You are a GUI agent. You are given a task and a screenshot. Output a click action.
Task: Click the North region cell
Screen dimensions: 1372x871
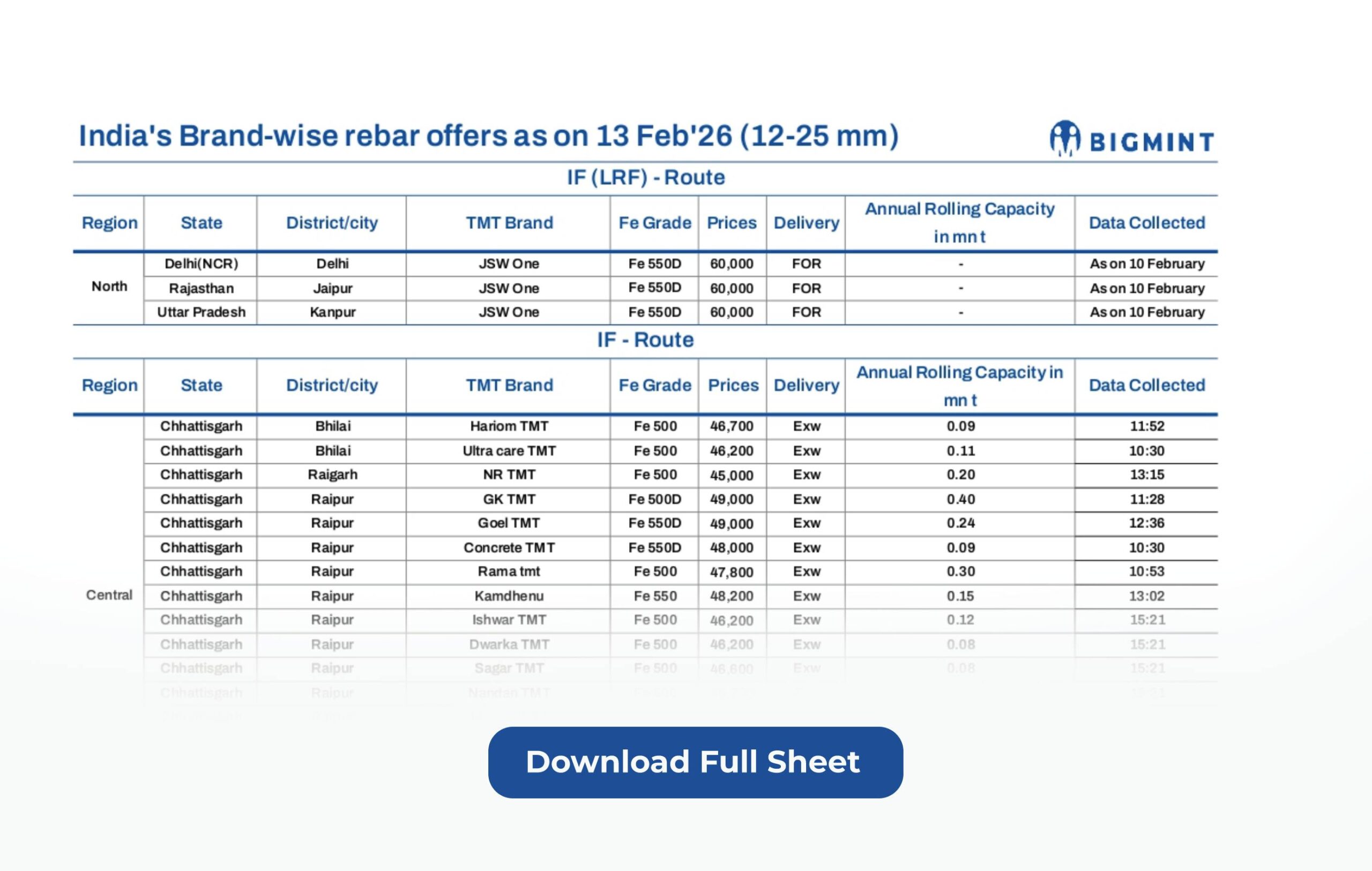[109, 287]
